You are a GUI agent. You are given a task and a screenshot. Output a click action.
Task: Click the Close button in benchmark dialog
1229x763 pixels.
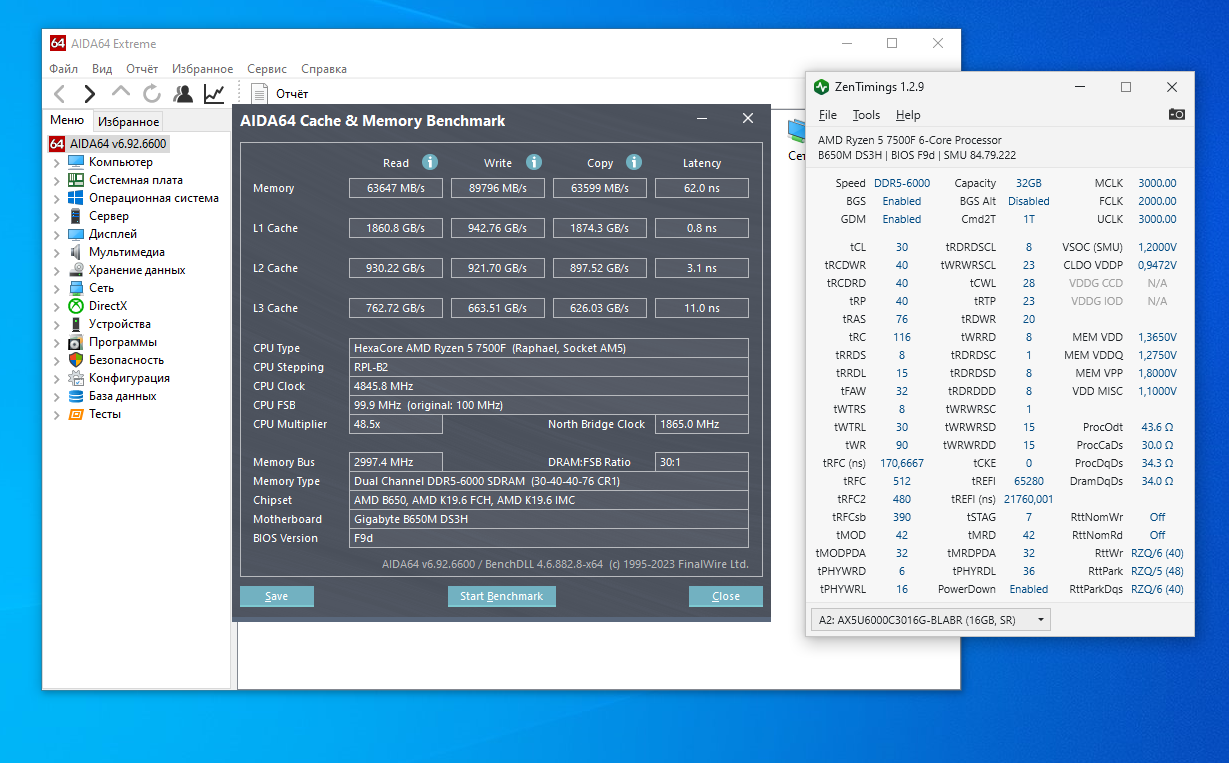pyautogui.click(x=726, y=596)
